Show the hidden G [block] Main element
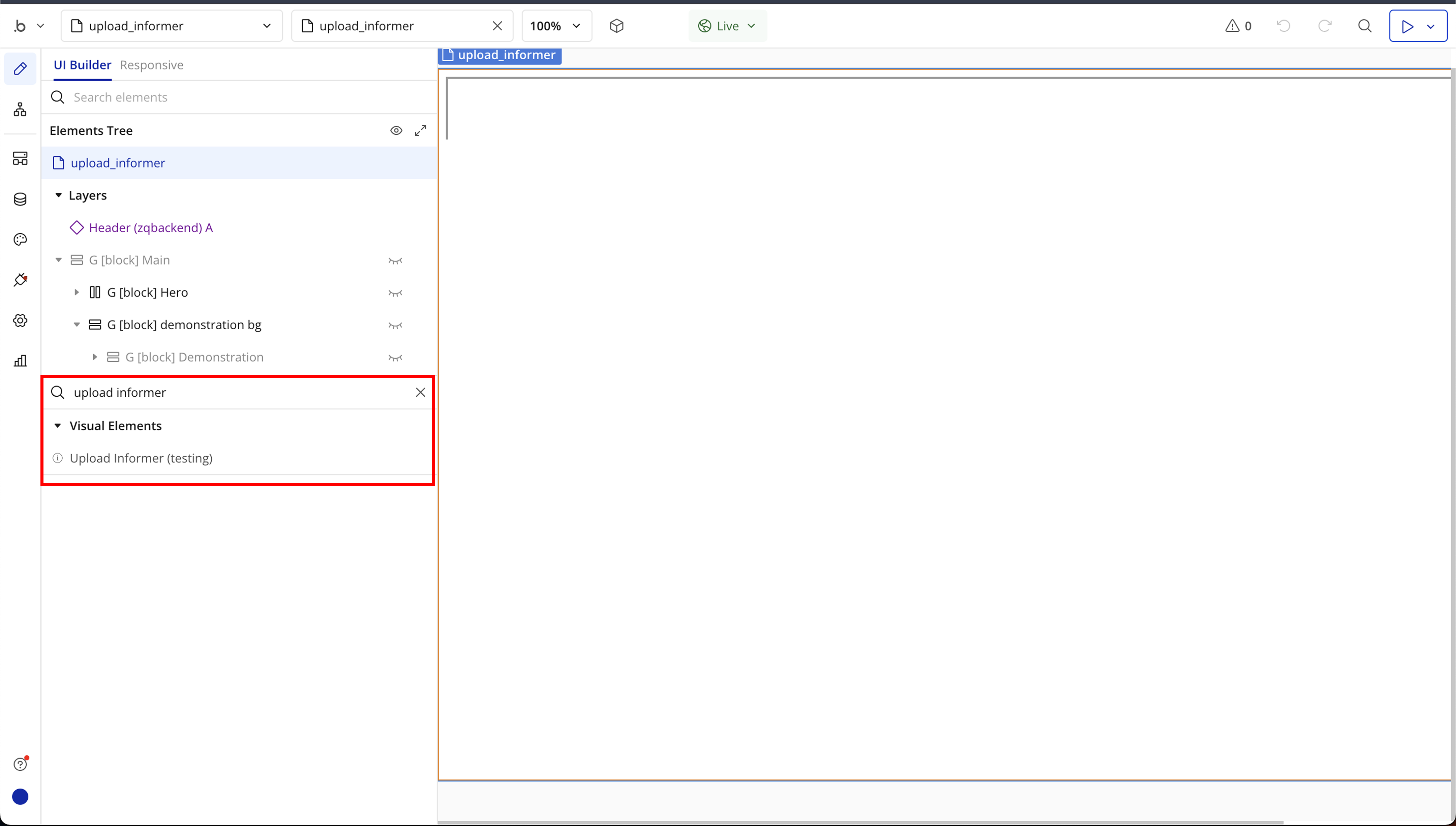The width and height of the screenshot is (1456, 826). (x=395, y=261)
